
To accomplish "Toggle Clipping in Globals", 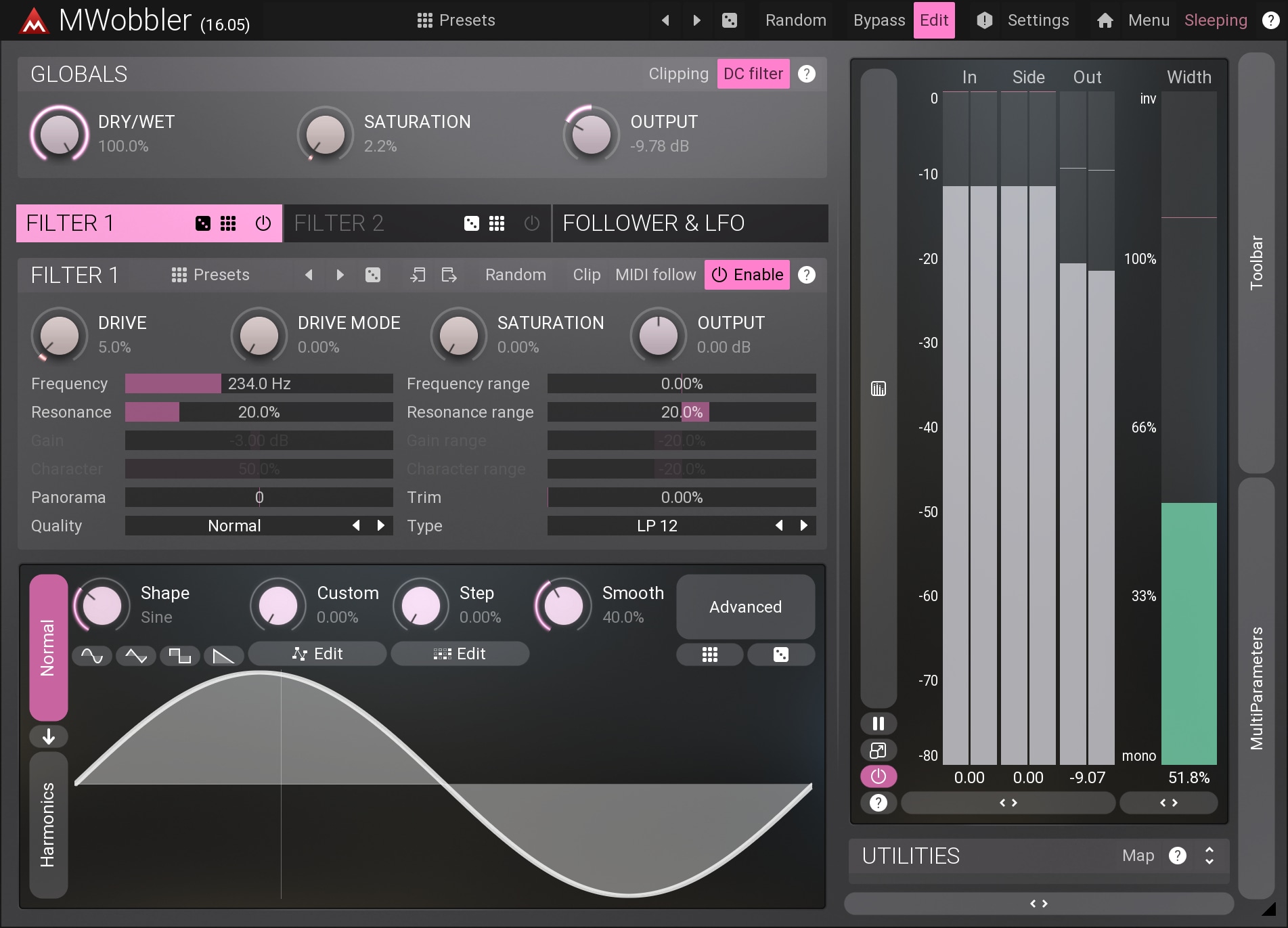I will pos(678,74).
